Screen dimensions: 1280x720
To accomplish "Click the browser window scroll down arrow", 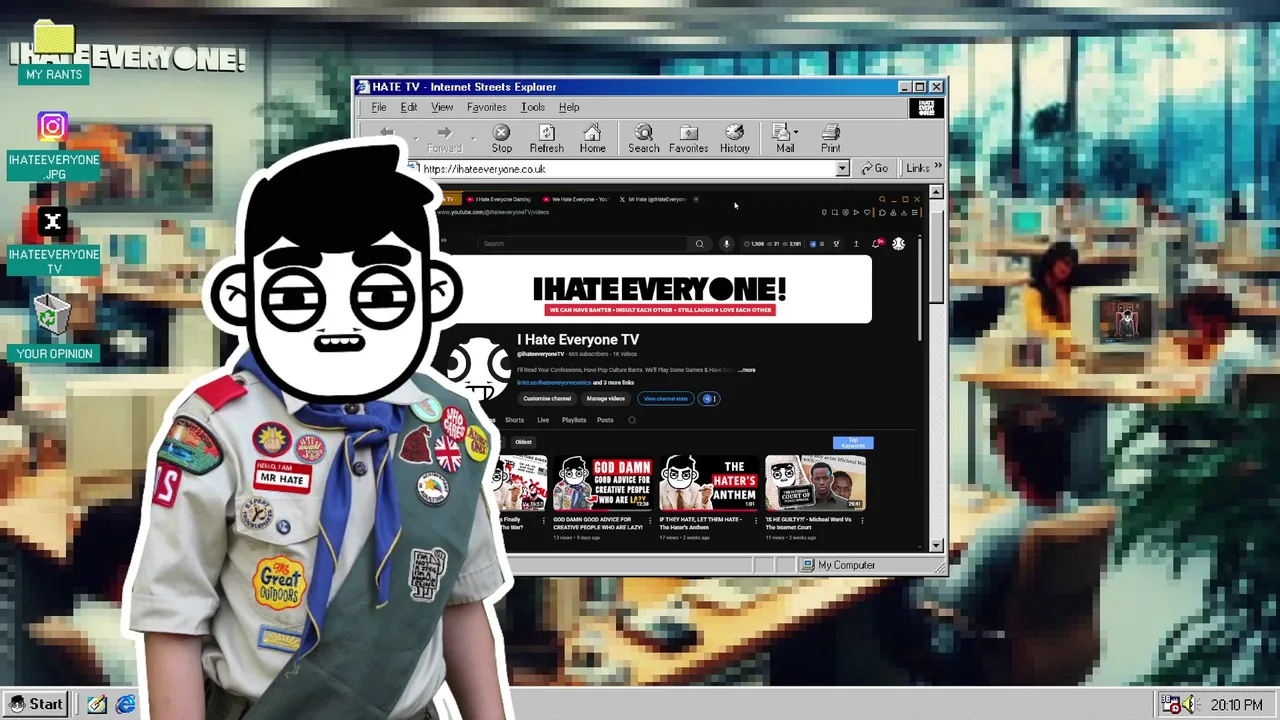I will click(x=936, y=545).
